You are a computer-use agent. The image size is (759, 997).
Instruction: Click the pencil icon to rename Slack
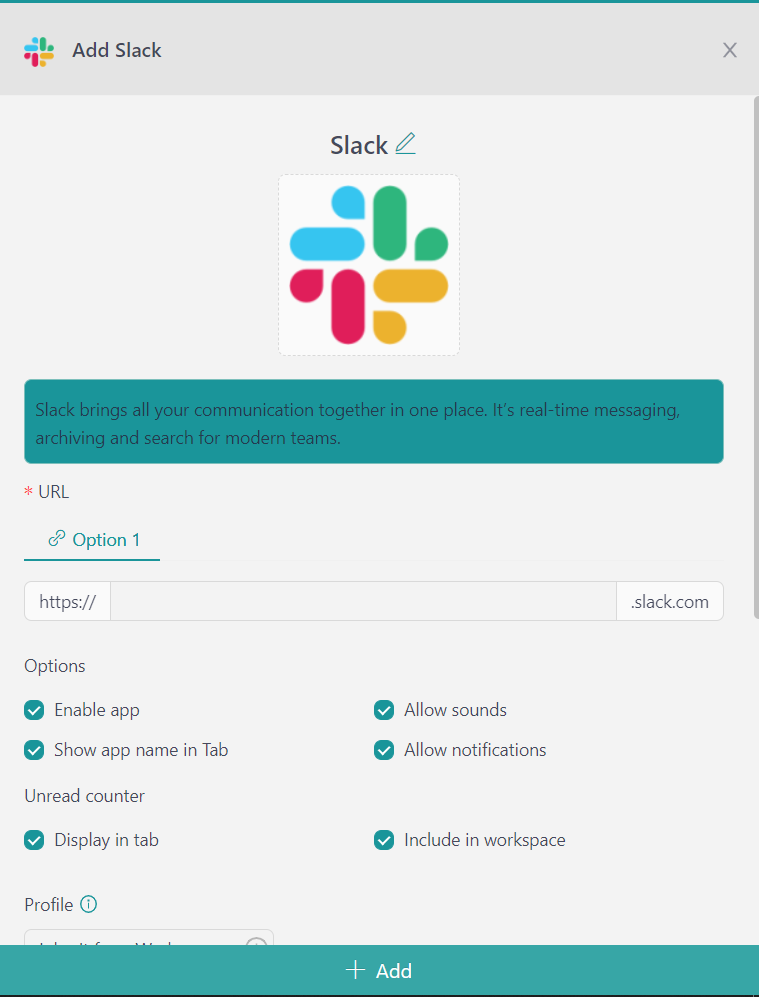(x=405, y=144)
